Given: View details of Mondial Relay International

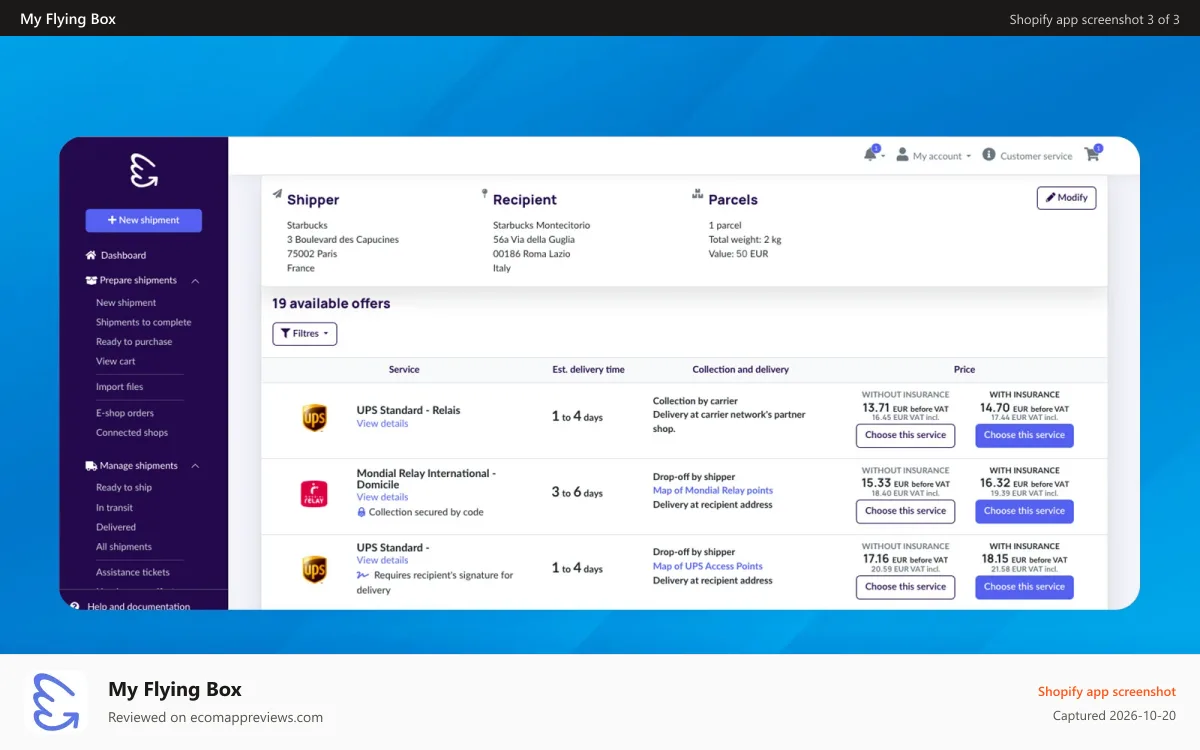Looking at the screenshot, I should point(382,497).
